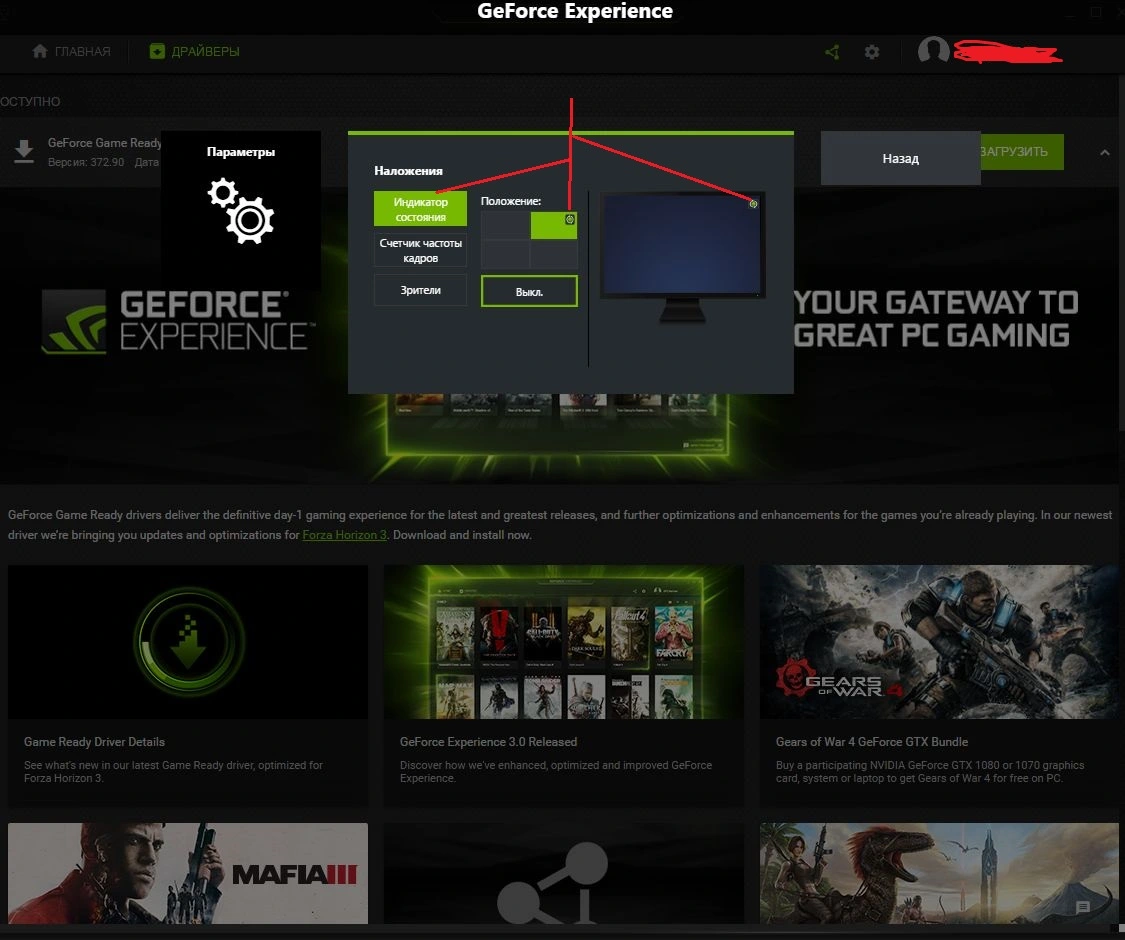Open the Forza Horizon 3 link
1125x940 pixels.
click(344, 535)
